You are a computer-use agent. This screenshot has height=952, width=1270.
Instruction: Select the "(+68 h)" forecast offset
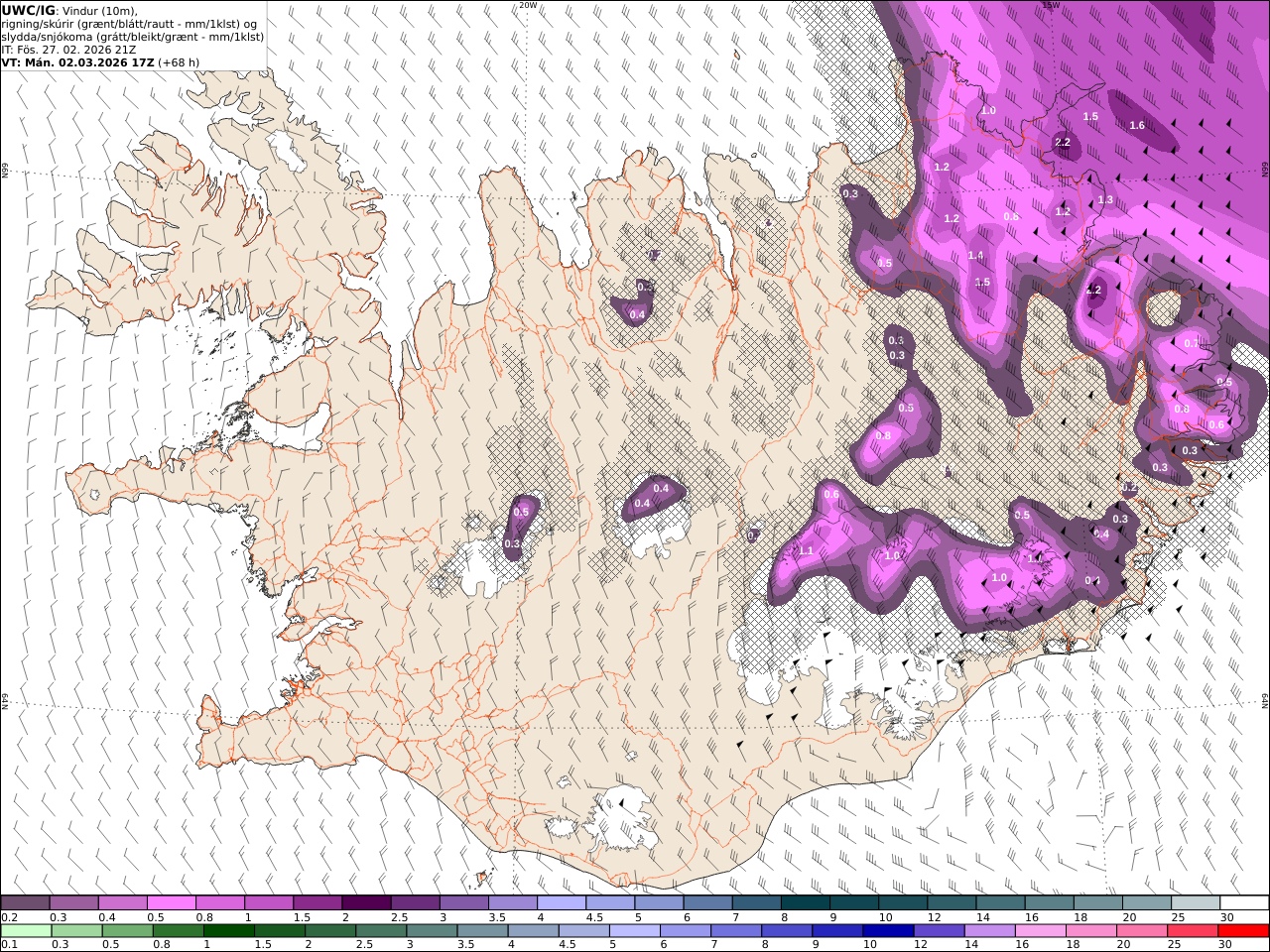click(x=178, y=62)
